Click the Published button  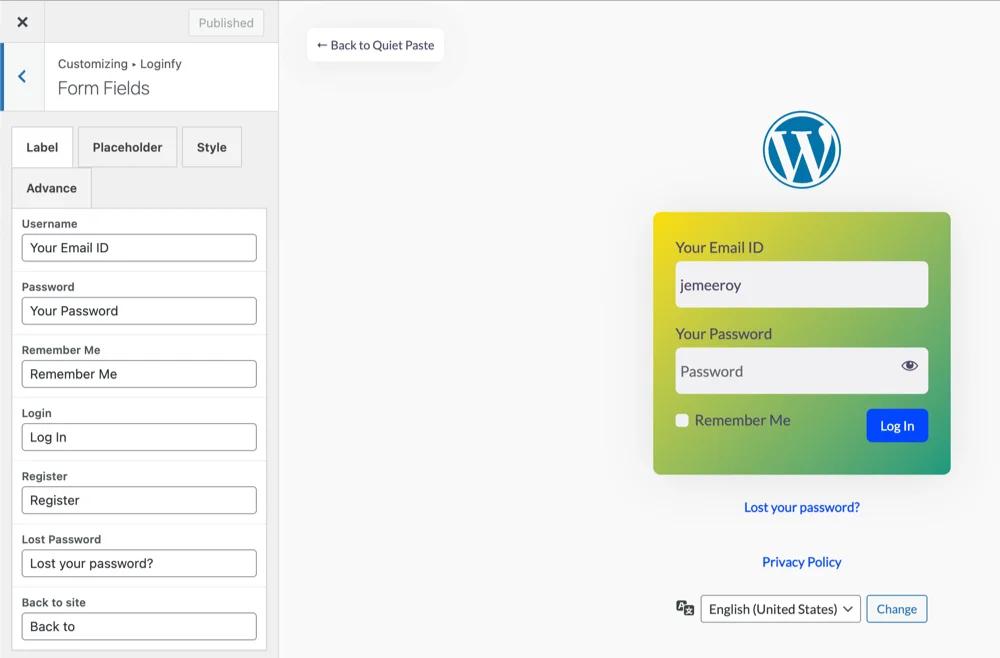pyautogui.click(x=226, y=23)
